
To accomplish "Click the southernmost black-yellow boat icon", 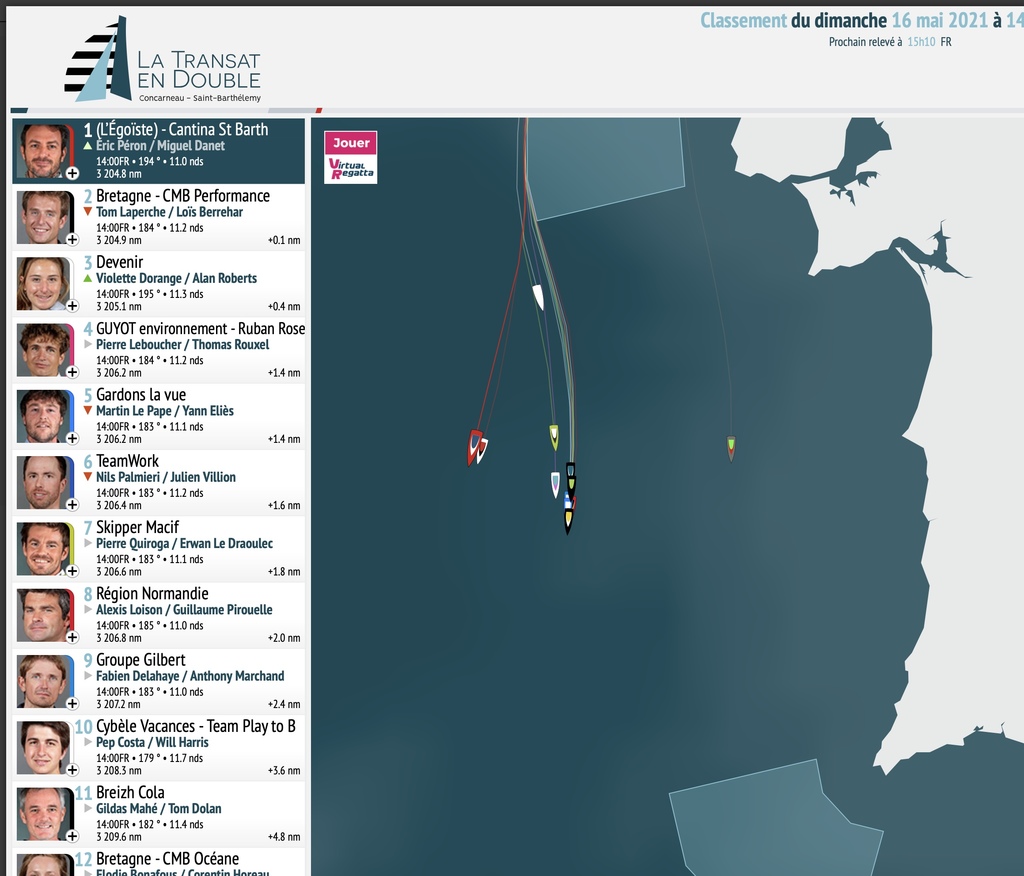I will 568,521.
